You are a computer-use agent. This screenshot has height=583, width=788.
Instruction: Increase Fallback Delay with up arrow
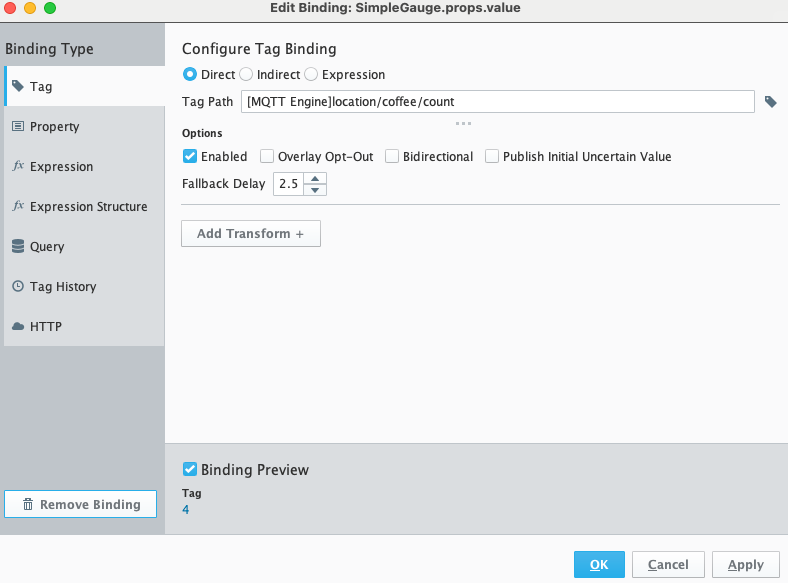315,178
